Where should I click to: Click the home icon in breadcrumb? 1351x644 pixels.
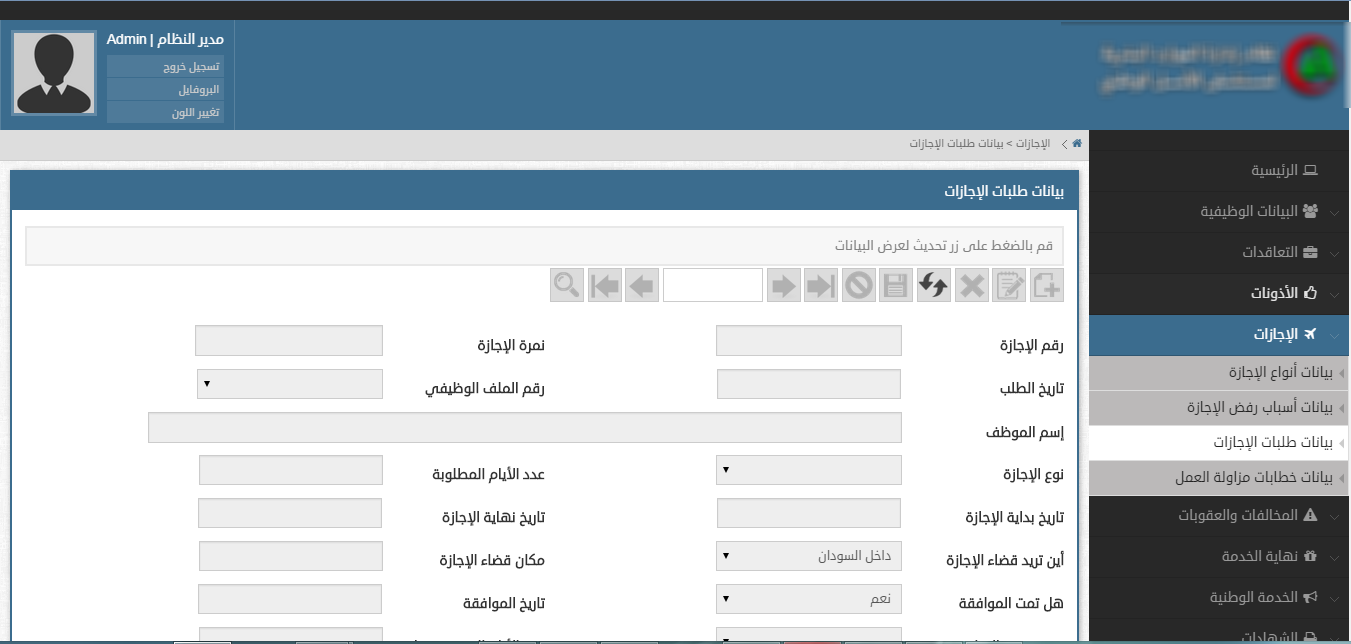[x=1077, y=144]
